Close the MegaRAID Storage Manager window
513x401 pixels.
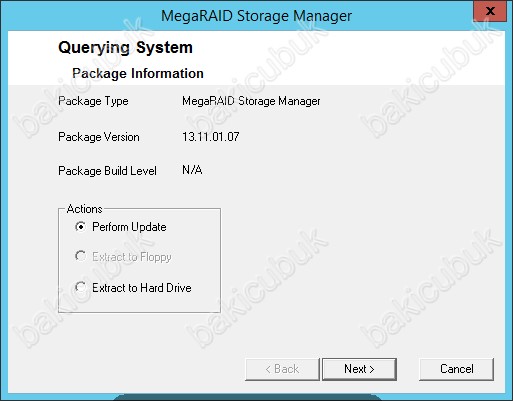pos(490,11)
